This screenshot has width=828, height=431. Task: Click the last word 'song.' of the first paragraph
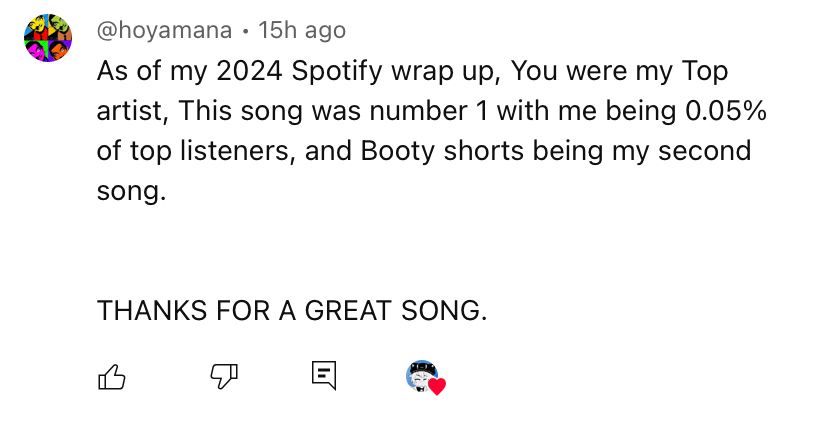[x=131, y=191]
